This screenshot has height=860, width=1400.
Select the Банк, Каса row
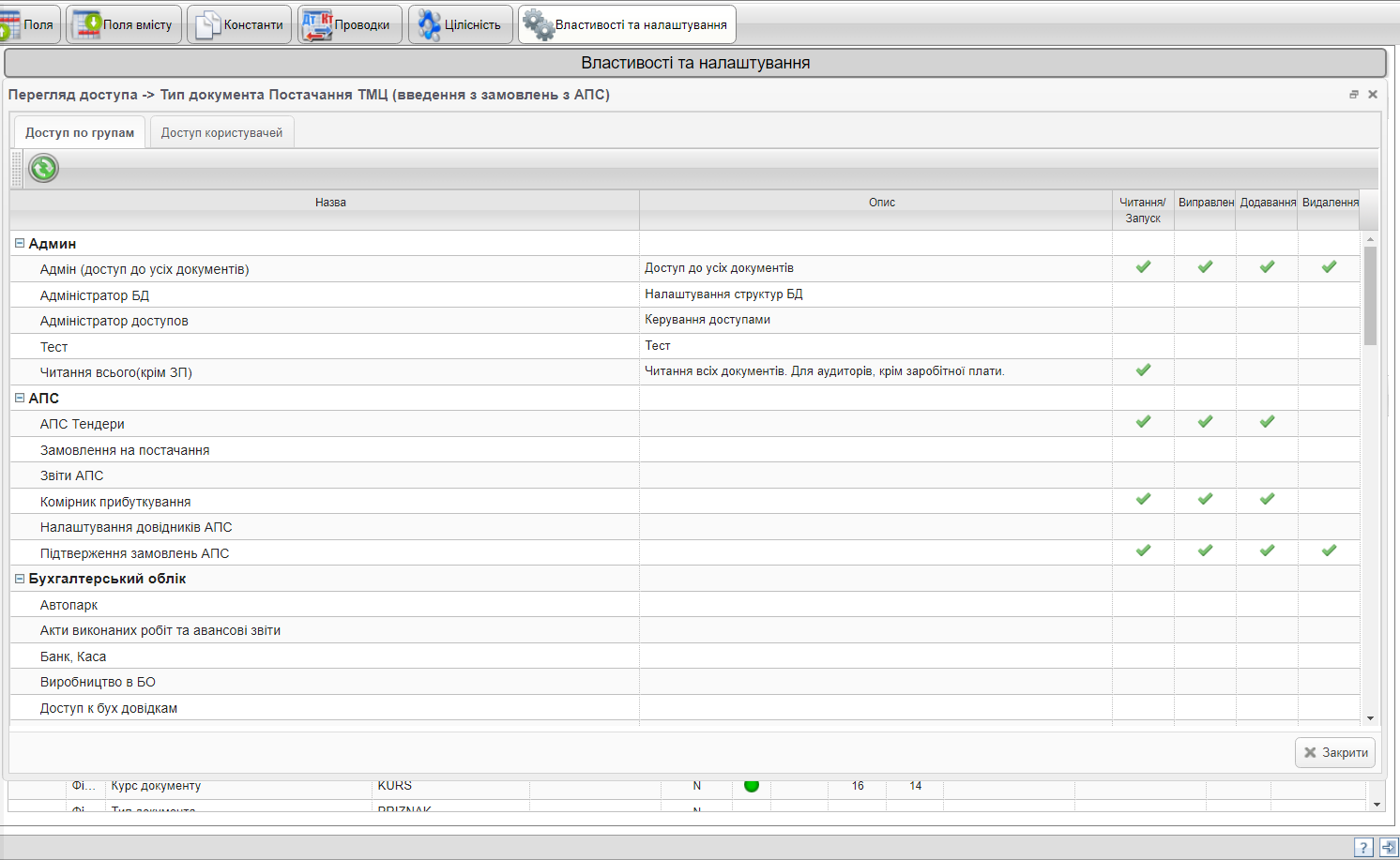click(685, 656)
